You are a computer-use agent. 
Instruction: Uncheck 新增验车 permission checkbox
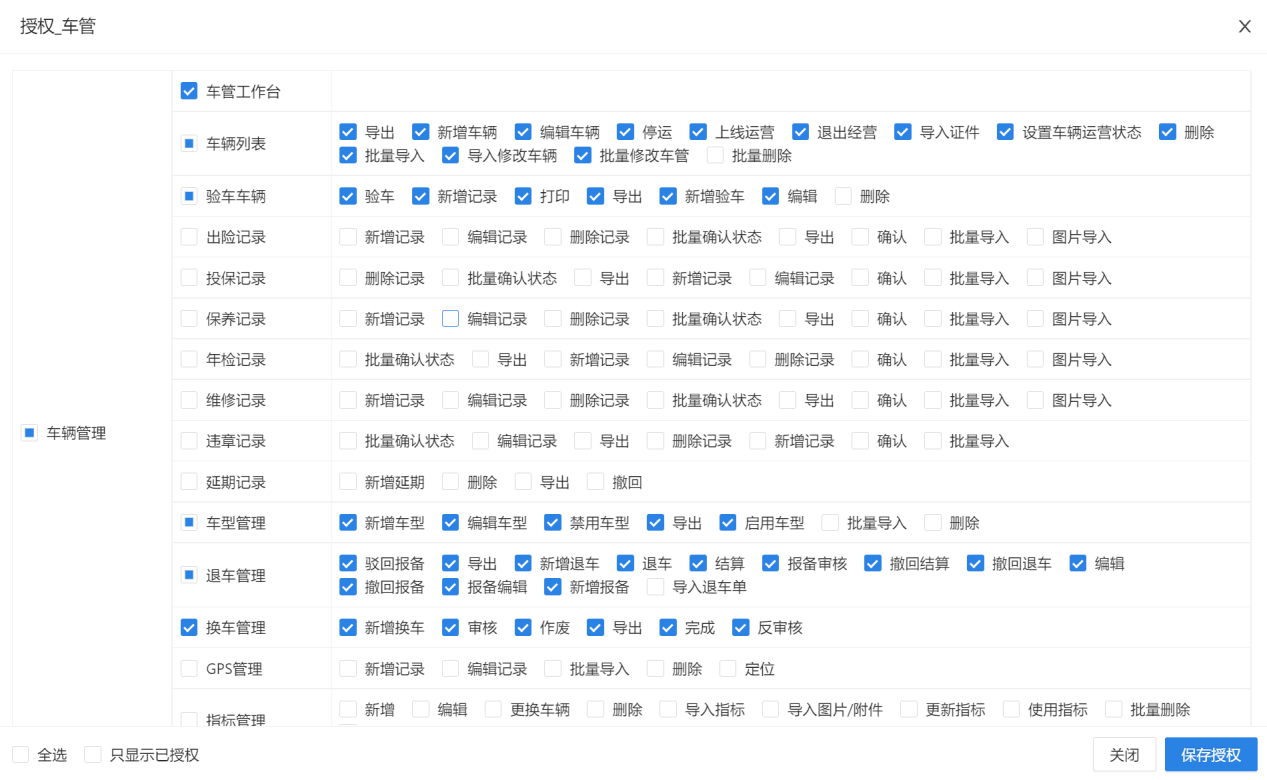pyautogui.click(x=668, y=196)
